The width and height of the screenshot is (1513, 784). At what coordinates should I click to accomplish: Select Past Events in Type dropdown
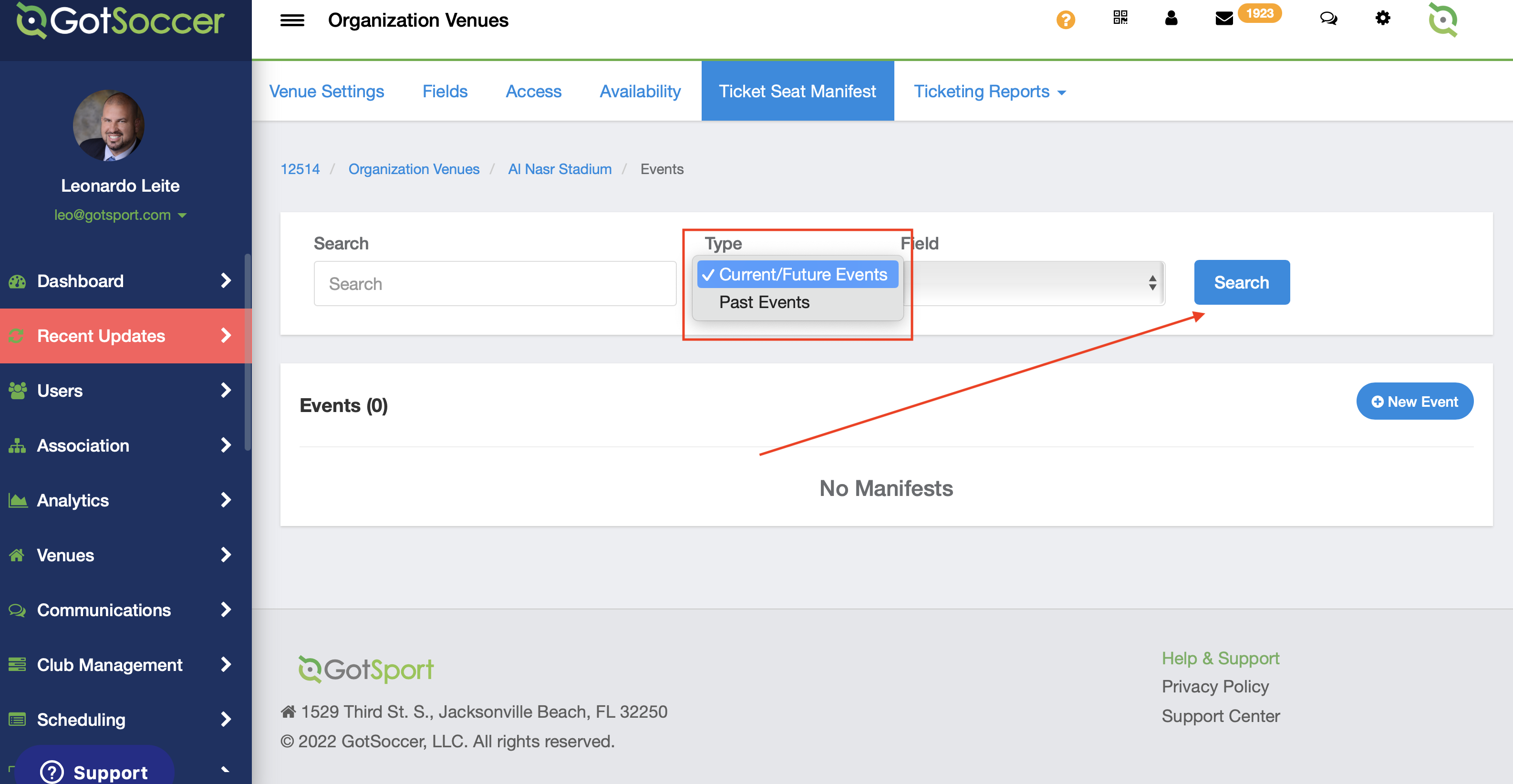[764, 302]
